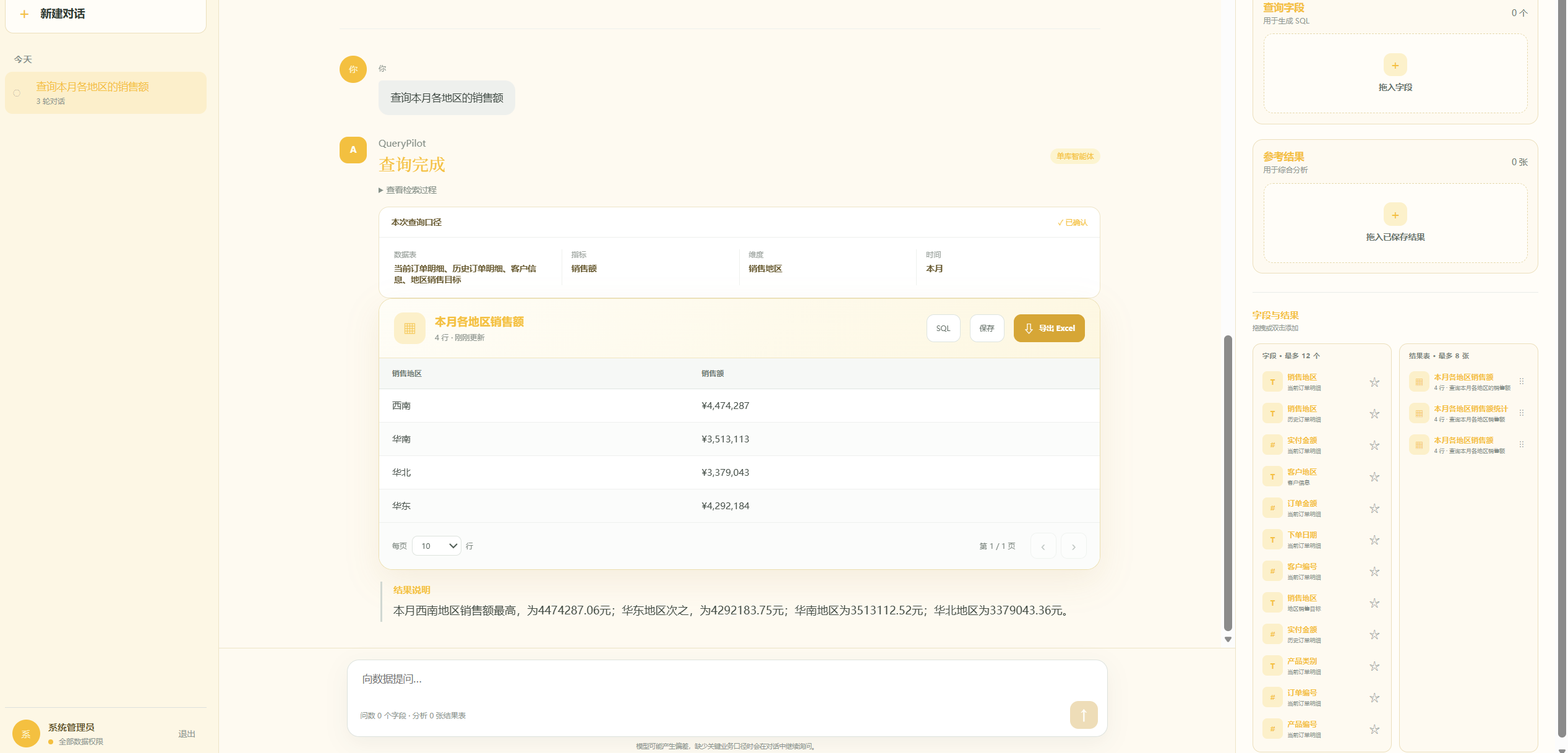Log out with the 退出 link
The height and width of the screenshot is (753, 1568).
click(x=187, y=734)
